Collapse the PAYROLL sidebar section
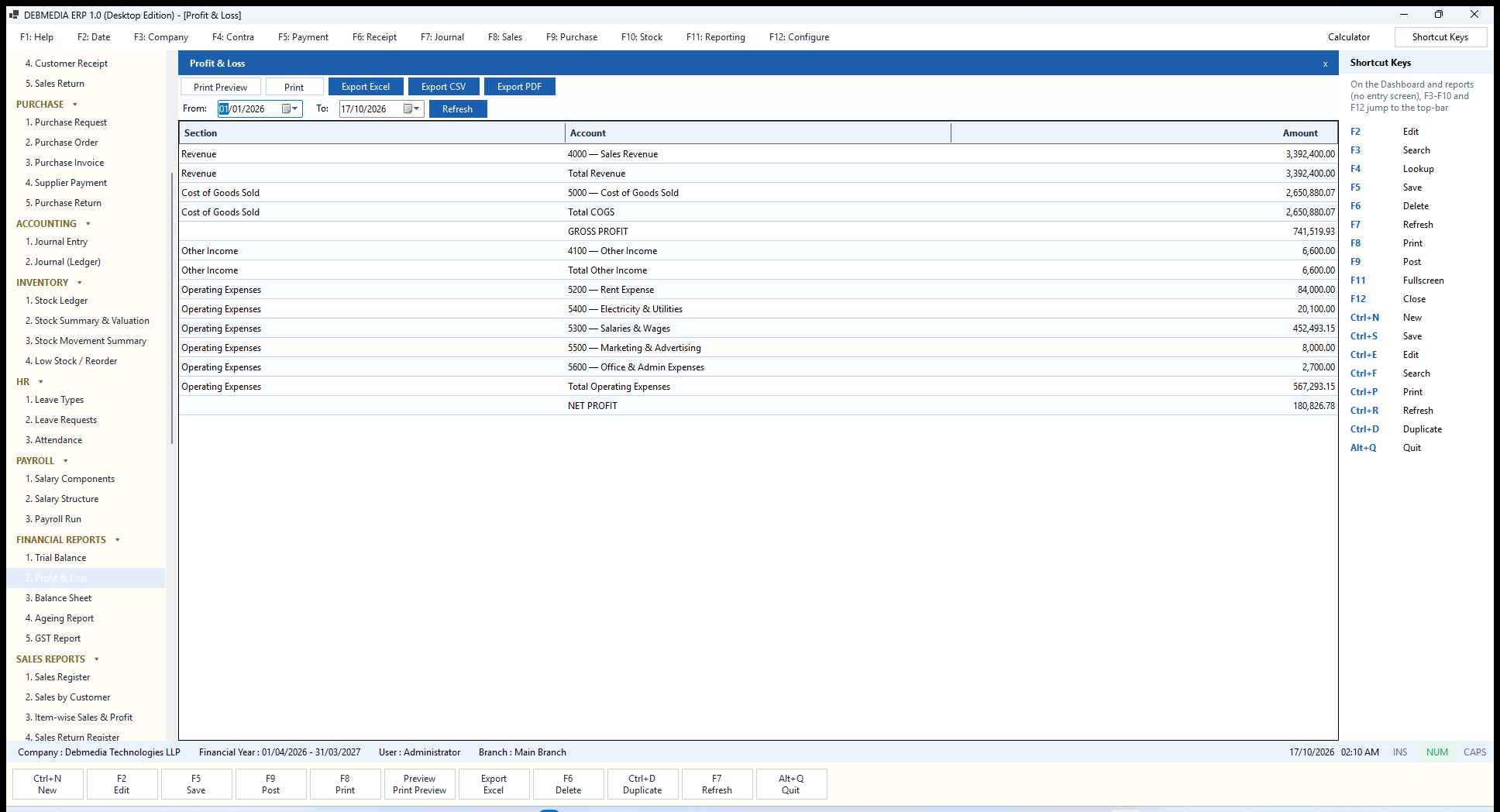Viewport: 1500px width, 812px height. tap(65, 461)
